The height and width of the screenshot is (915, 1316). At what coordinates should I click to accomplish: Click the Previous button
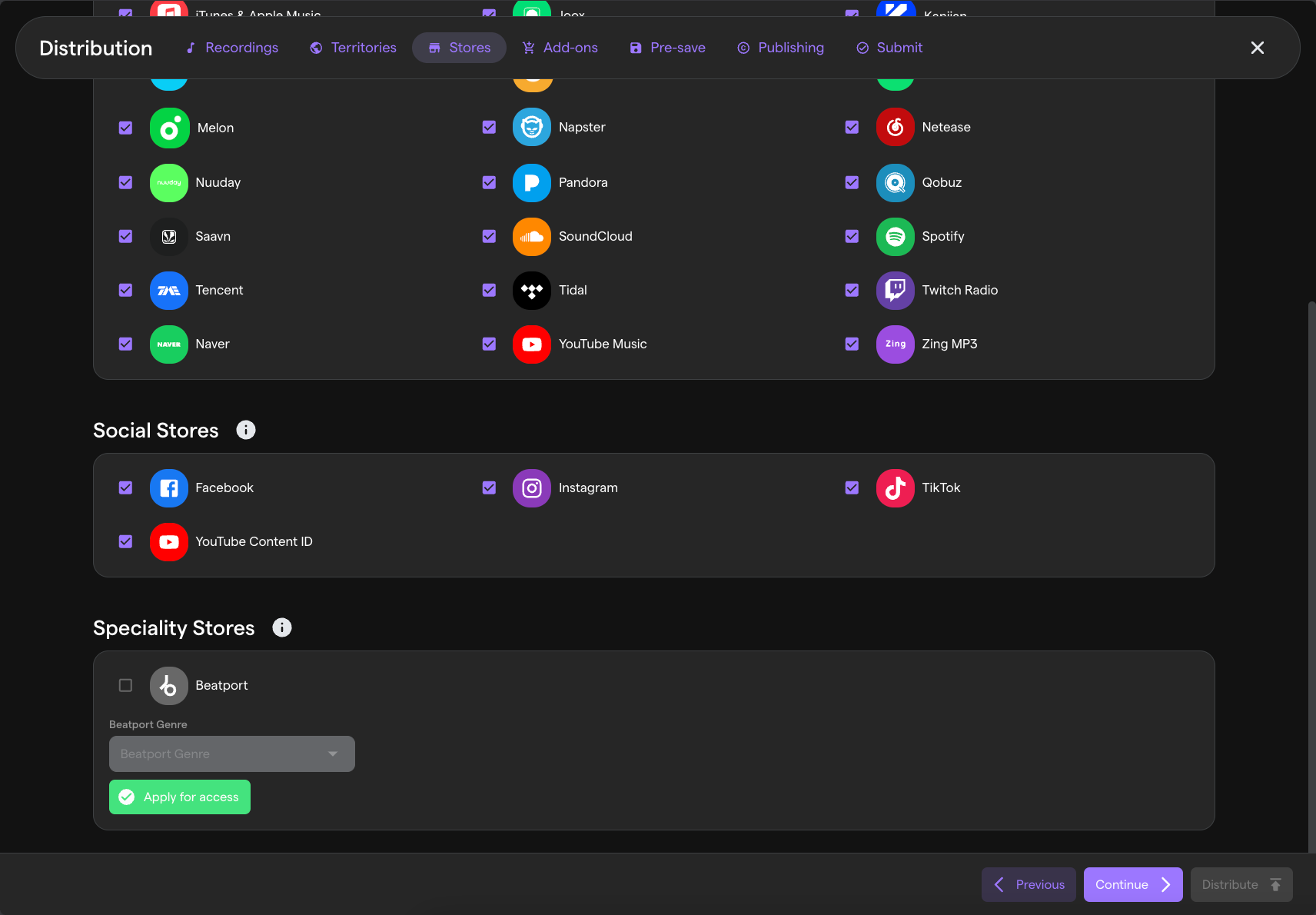tap(1029, 885)
